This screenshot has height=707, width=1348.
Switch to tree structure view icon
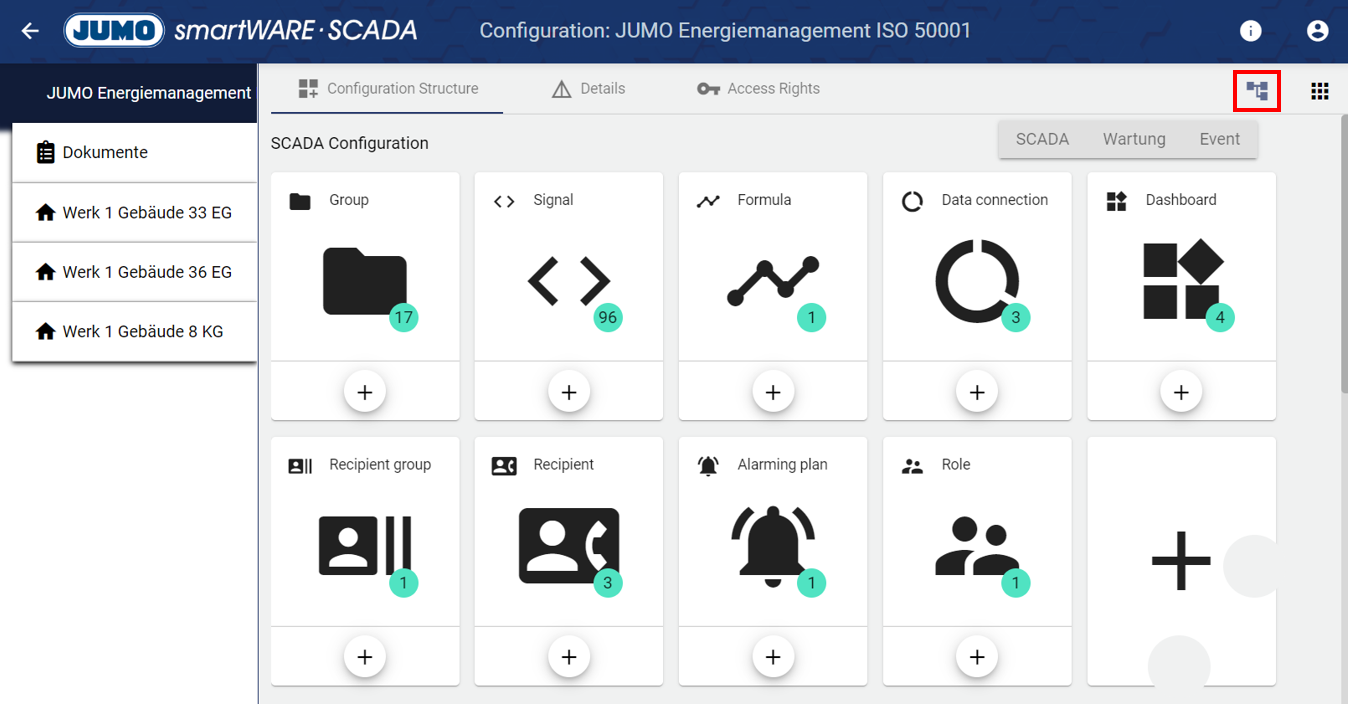[1257, 92]
